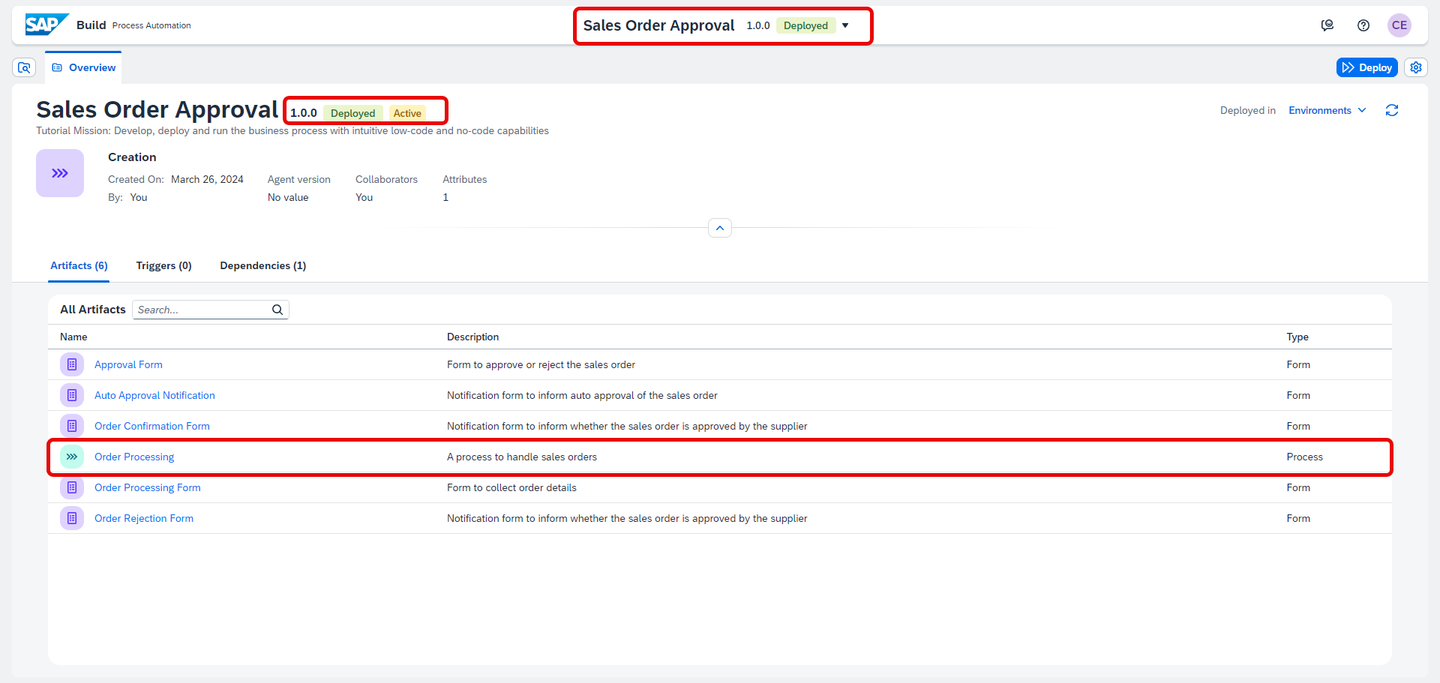
Task: Open the help question mark icon
Action: [x=1363, y=25]
